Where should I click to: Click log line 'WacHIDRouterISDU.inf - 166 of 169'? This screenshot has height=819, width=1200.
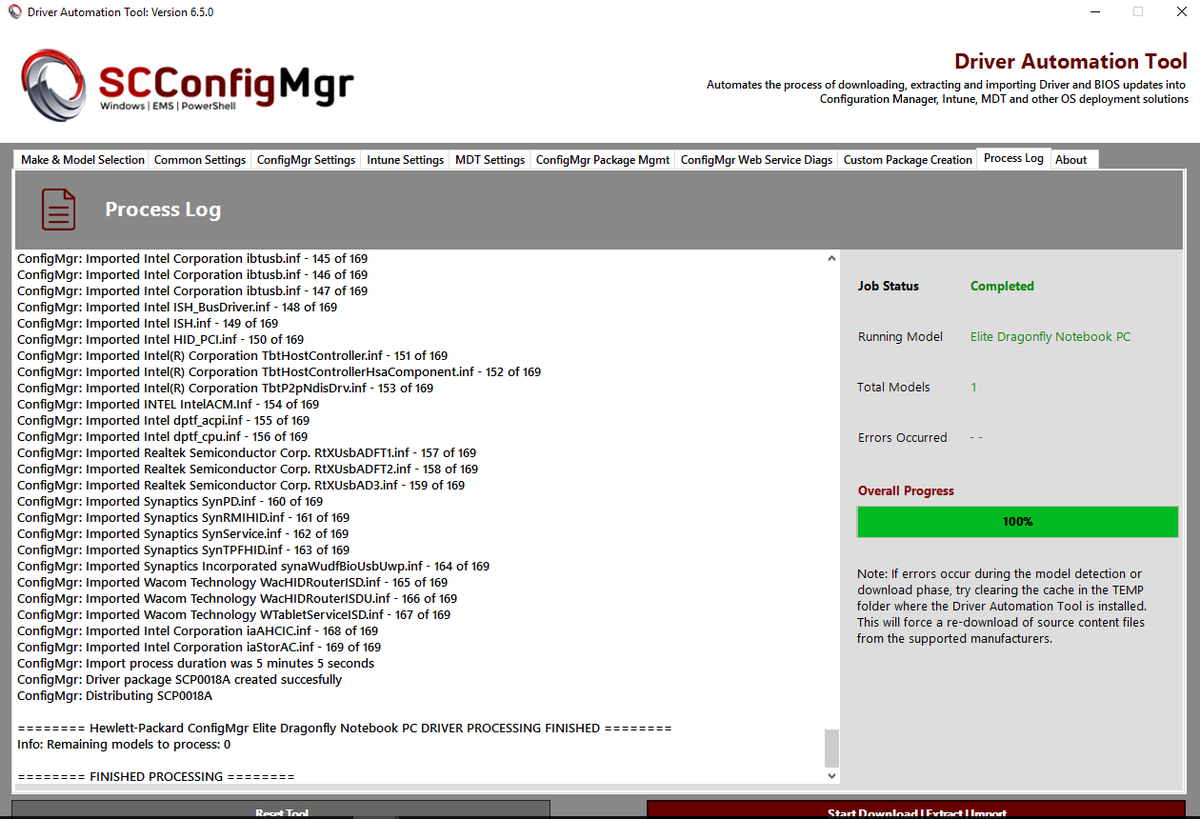click(237, 598)
